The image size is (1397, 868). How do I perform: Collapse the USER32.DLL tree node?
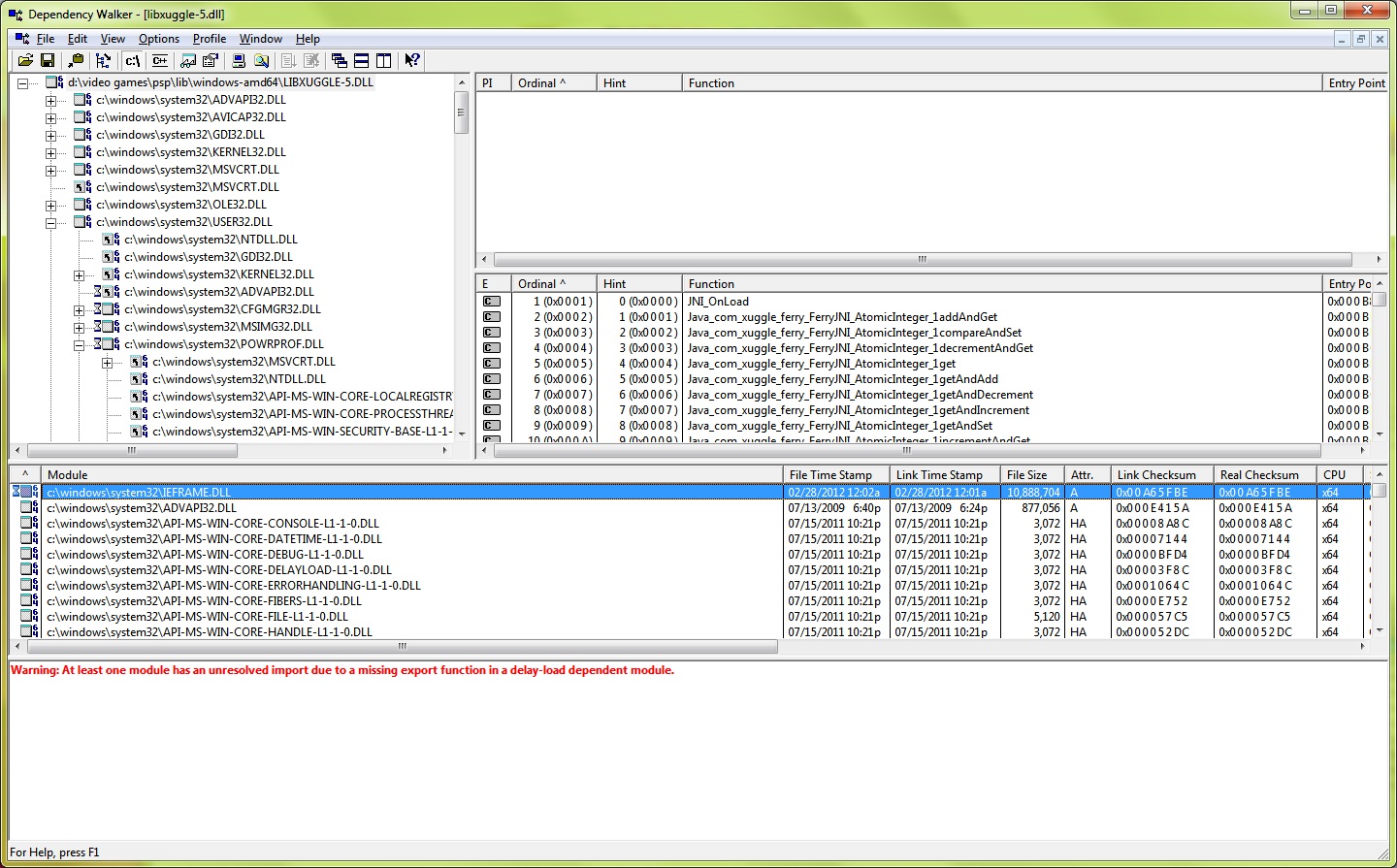[50, 222]
